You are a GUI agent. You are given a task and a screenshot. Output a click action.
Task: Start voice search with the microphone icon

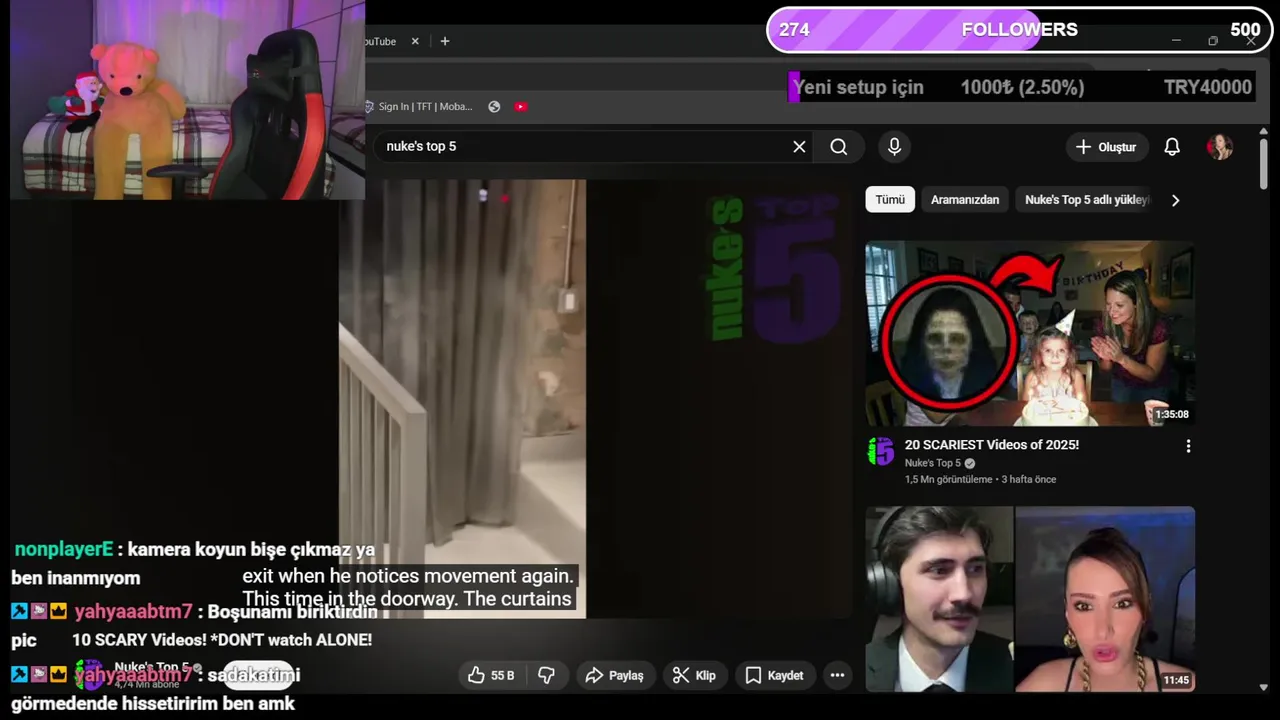click(894, 147)
